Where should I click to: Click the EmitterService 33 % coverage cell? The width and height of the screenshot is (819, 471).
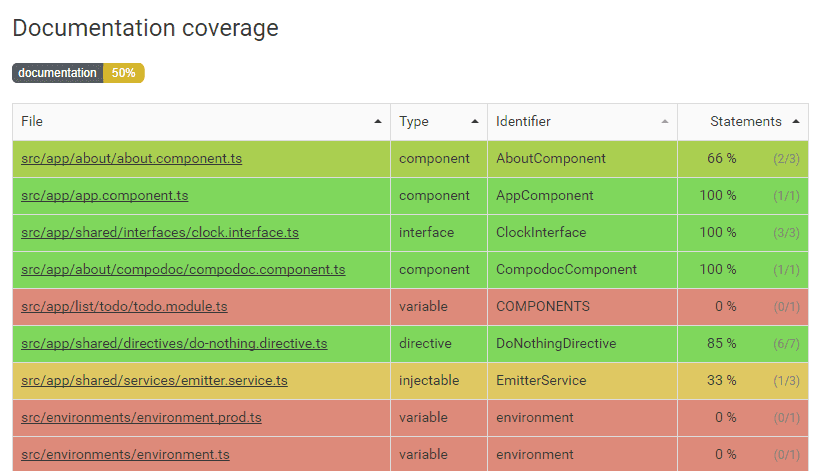pos(720,381)
